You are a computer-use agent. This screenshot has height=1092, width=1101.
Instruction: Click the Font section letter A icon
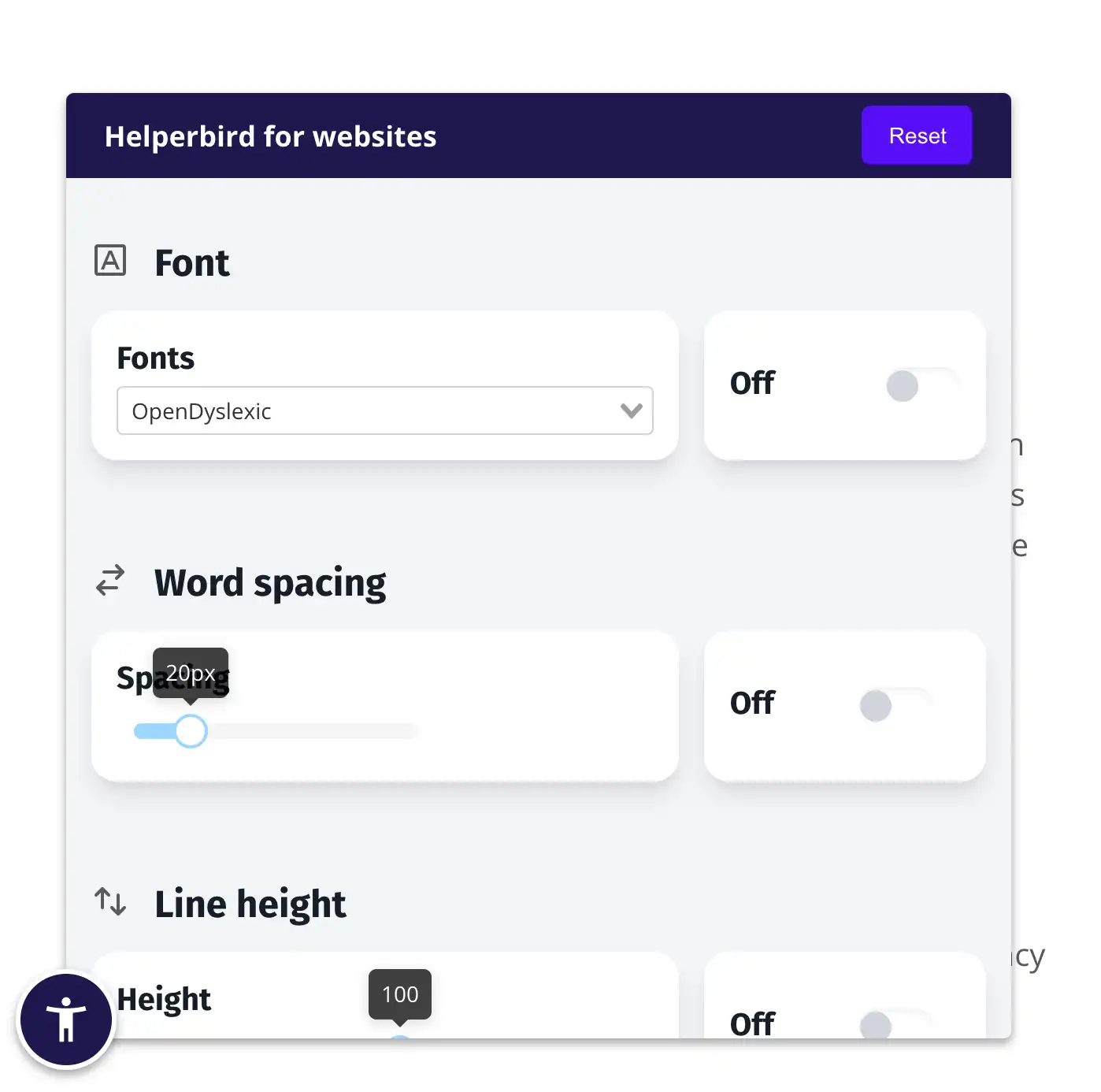(x=110, y=260)
